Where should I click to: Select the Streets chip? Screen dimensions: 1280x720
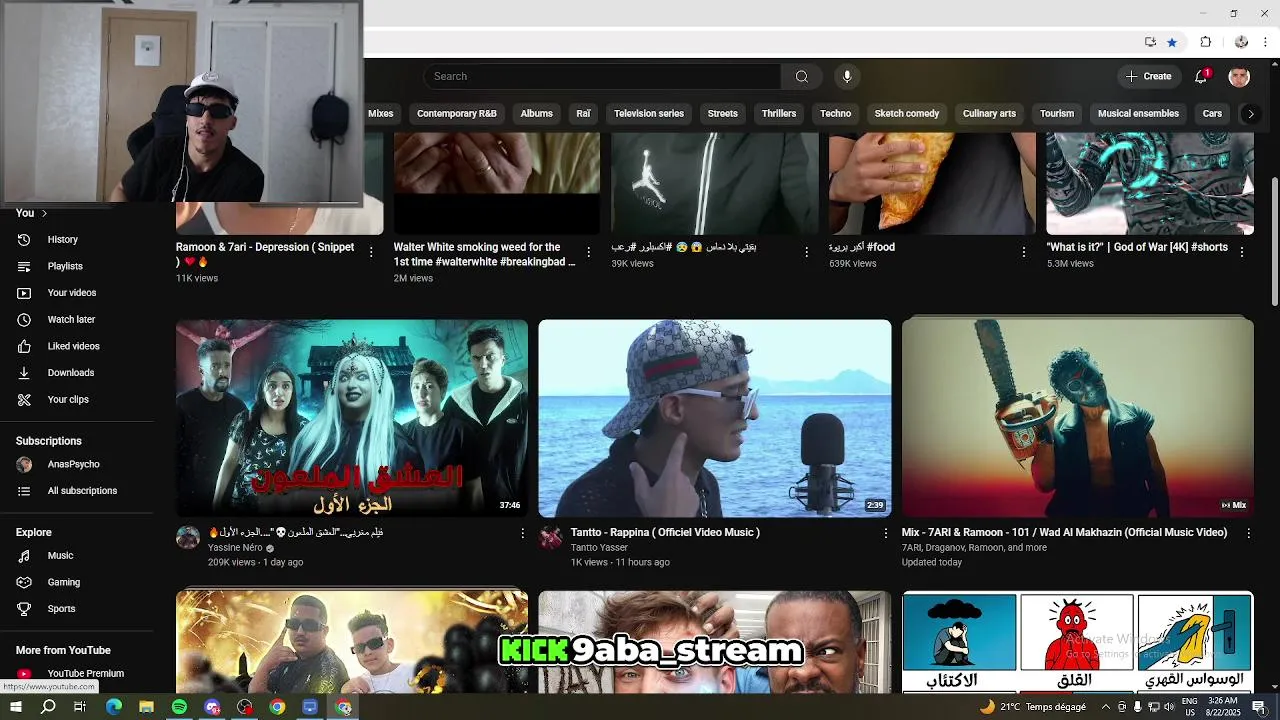pos(722,114)
